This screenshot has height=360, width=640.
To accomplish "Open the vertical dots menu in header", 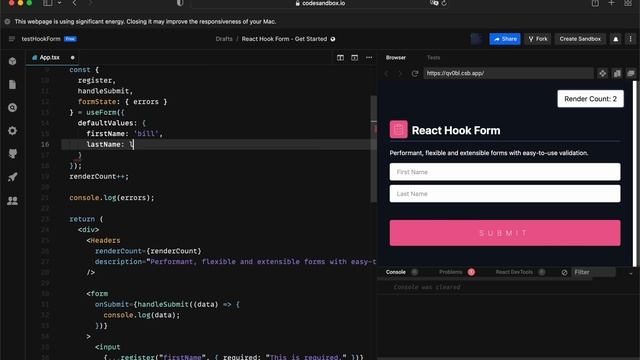I will coord(631,39).
